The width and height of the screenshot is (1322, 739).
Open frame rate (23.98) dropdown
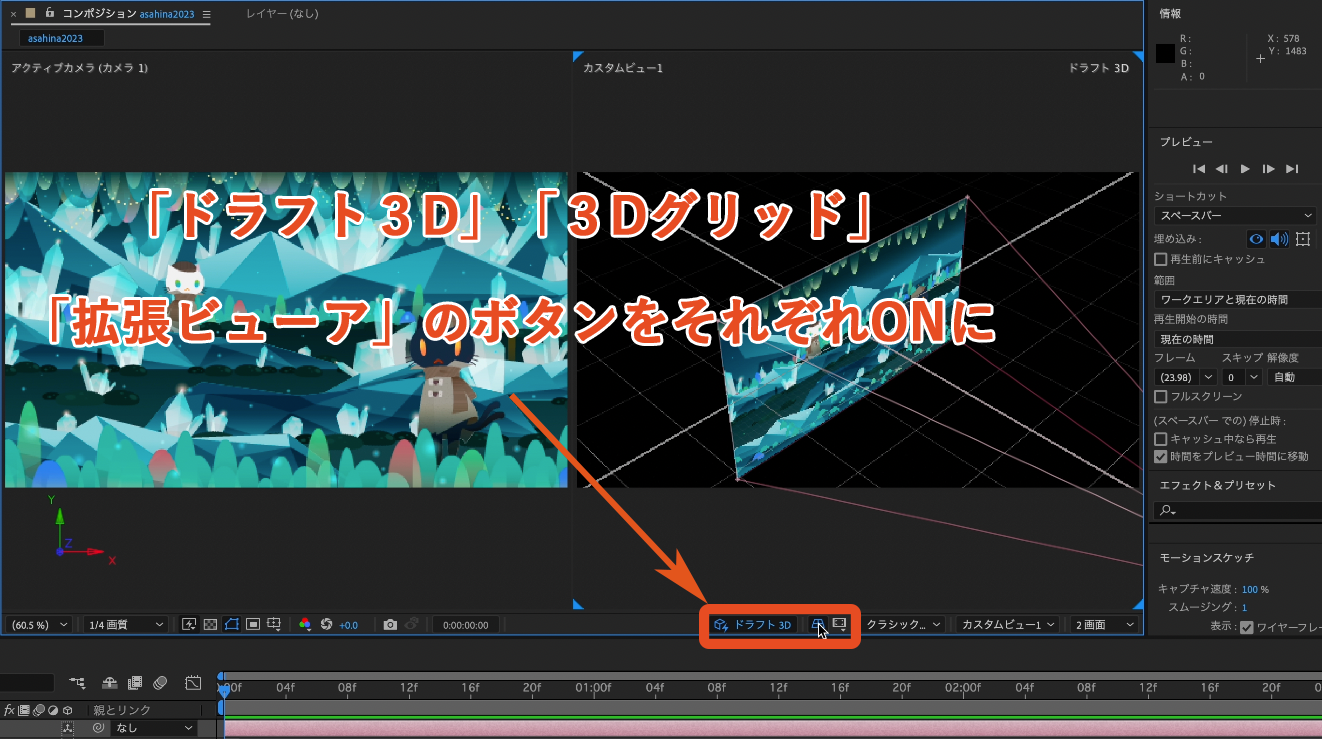(1185, 377)
